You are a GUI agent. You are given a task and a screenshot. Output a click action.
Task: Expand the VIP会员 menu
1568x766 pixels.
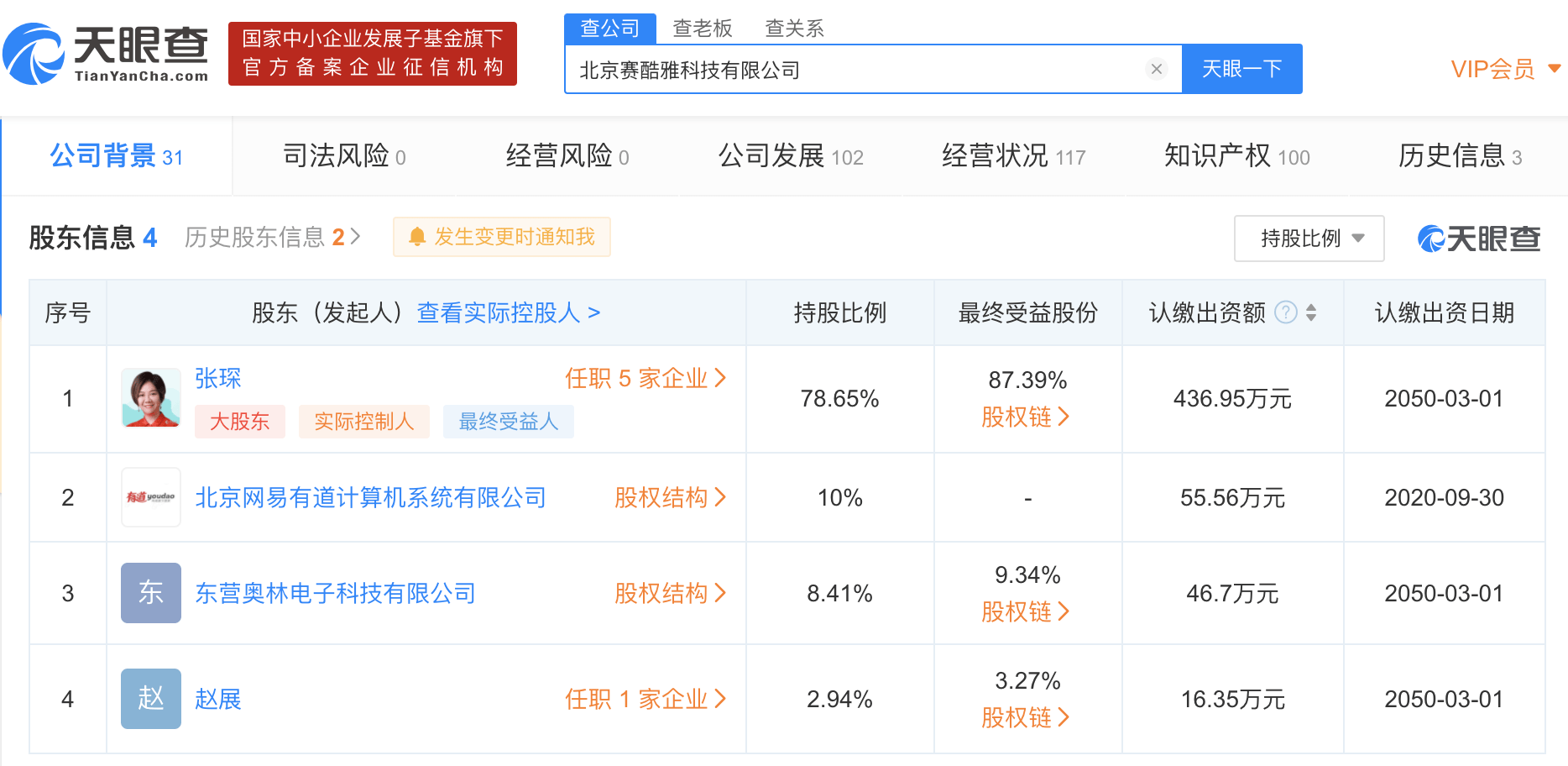click(1505, 69)
